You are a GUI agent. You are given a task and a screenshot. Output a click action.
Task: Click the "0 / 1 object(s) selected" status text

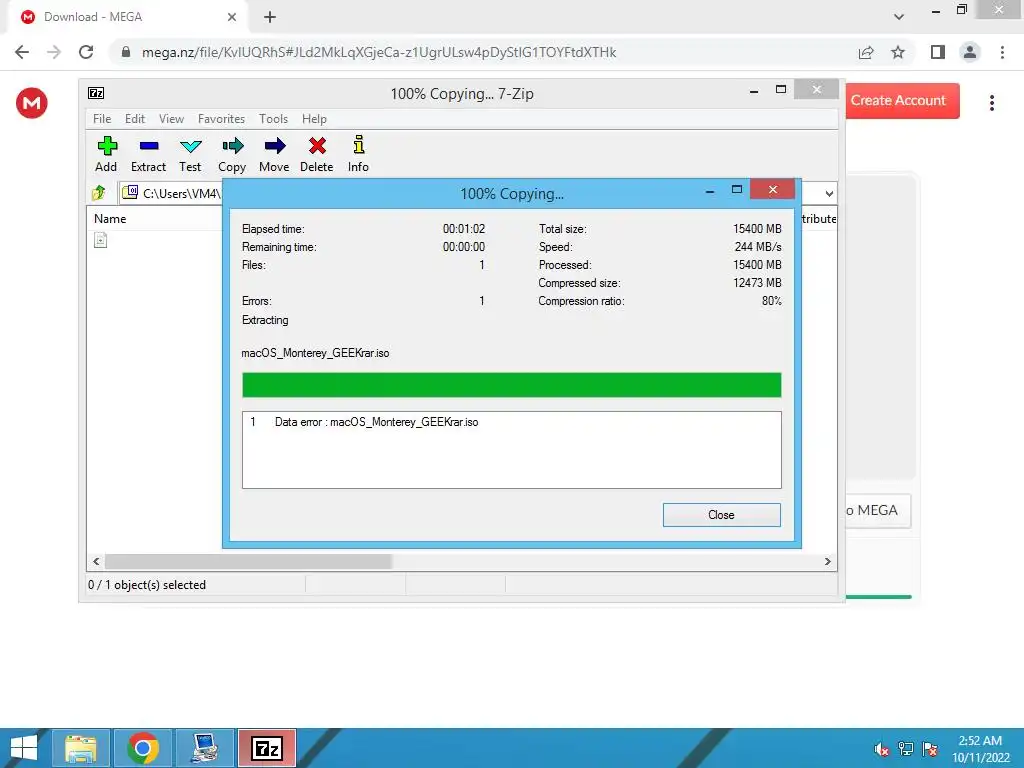pos(147,584)
